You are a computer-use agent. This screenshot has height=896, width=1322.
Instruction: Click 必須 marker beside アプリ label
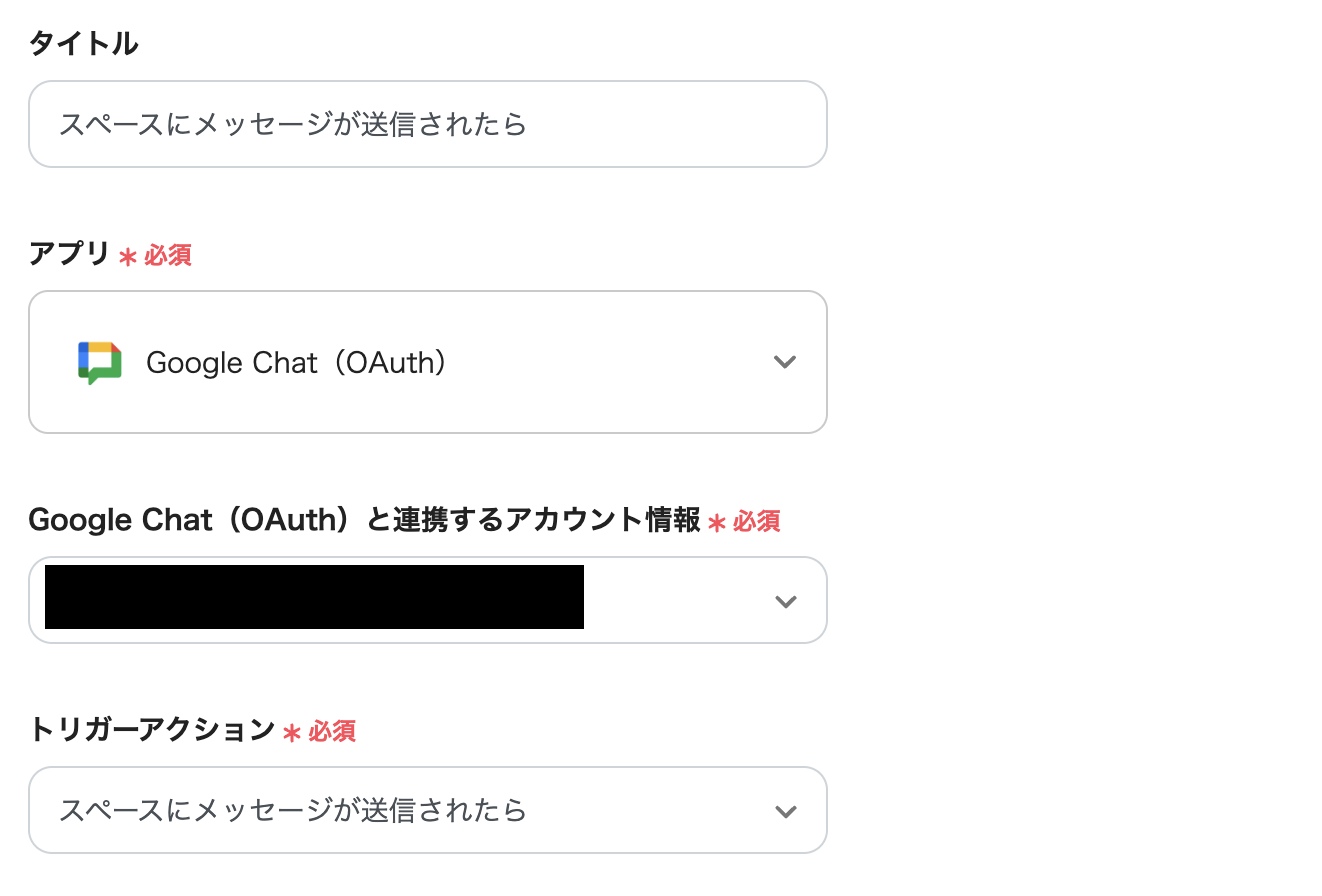pyautogui.click(x=168, y=256)
